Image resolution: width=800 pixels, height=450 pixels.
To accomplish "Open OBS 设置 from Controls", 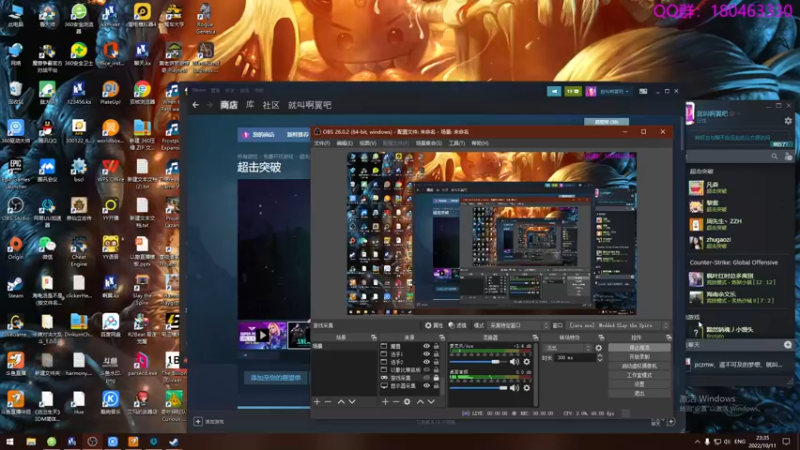I will pos(639,384).
